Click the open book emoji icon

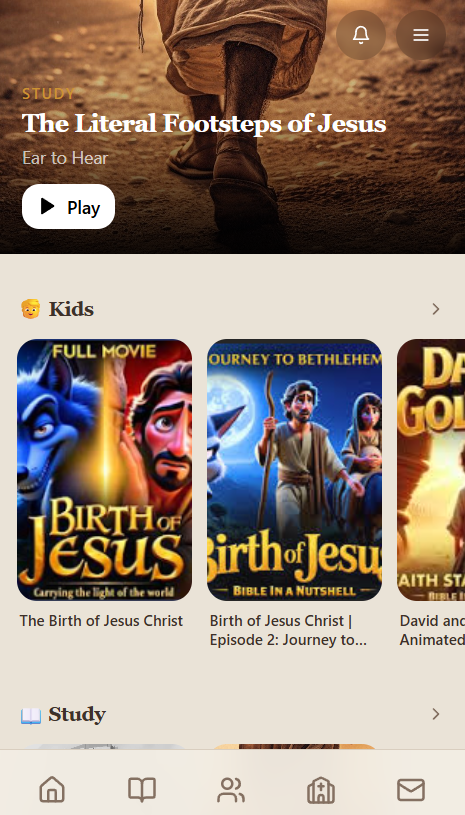click(31, 715)
